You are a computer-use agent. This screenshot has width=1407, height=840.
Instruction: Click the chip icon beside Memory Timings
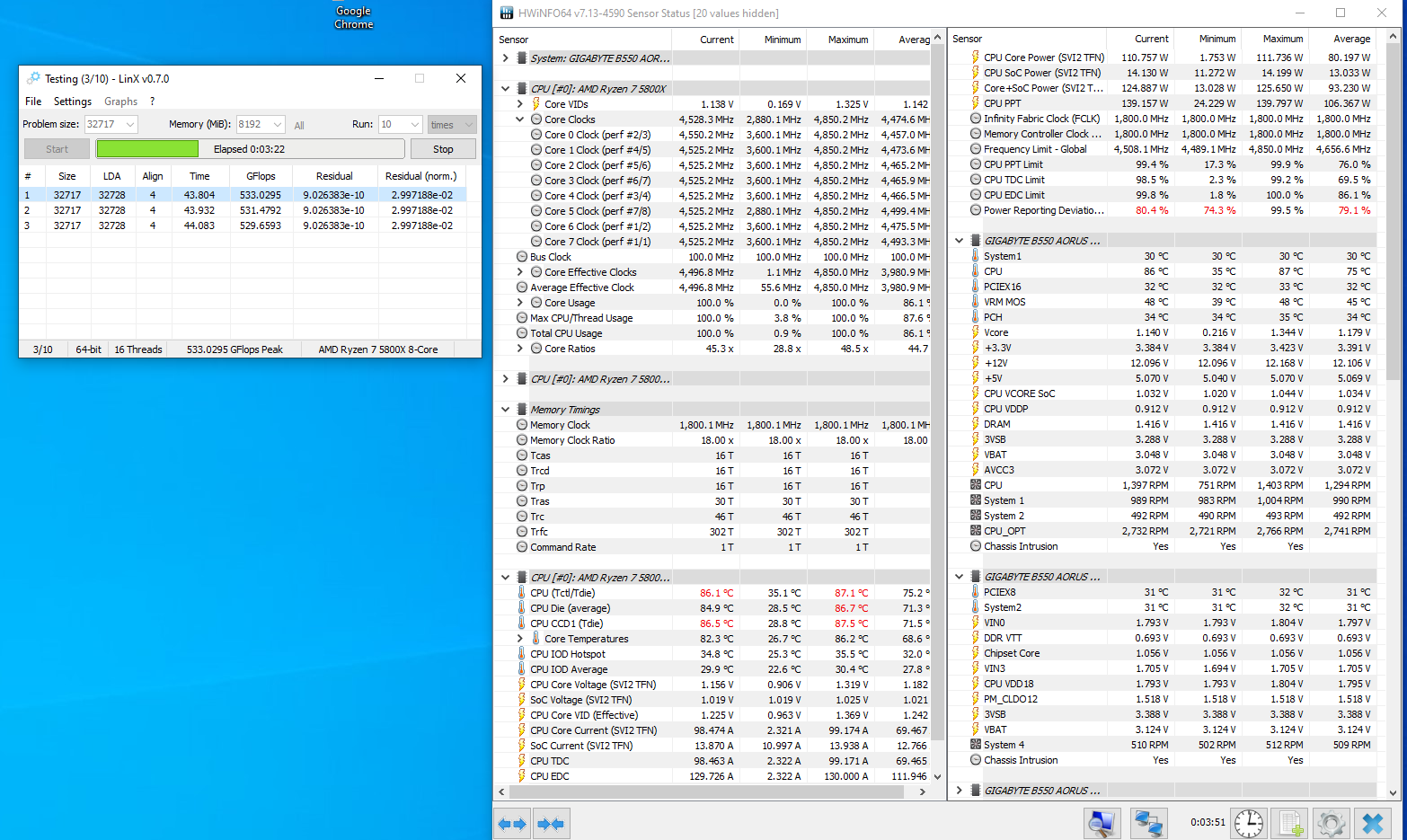(x=522, y=410)
